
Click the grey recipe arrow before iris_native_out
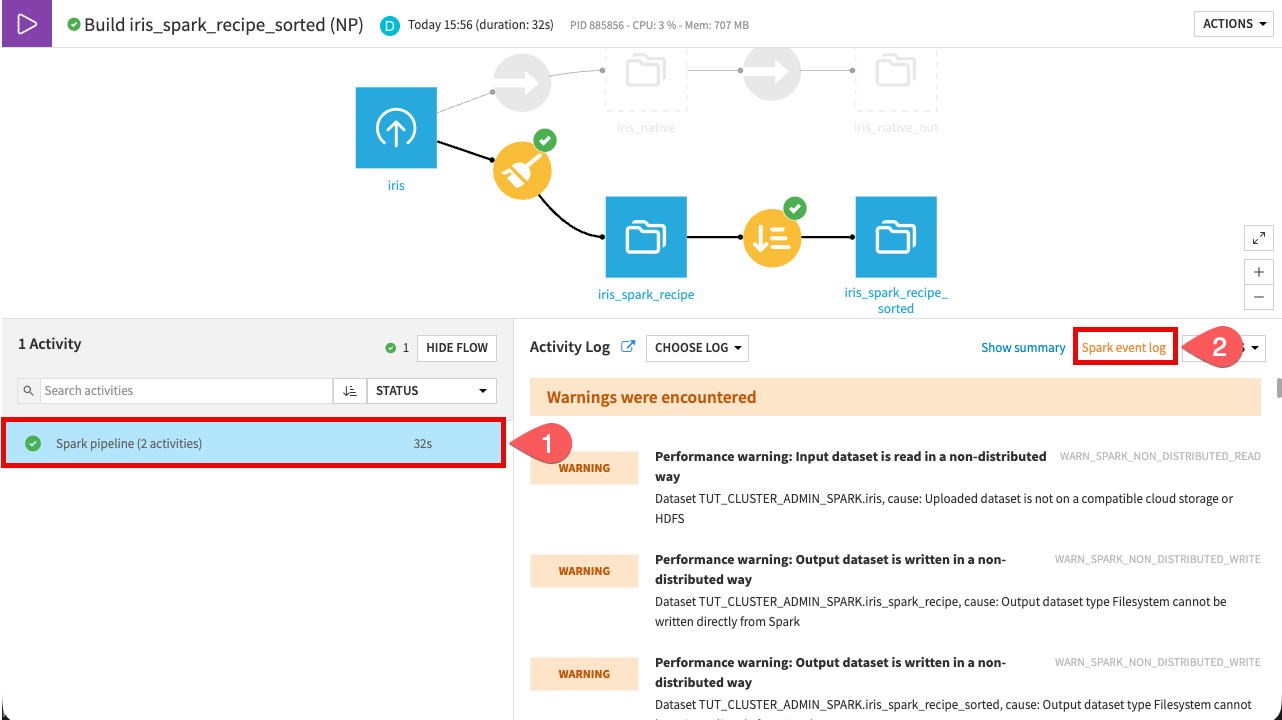pyautogui.click(x=772, y=72)
